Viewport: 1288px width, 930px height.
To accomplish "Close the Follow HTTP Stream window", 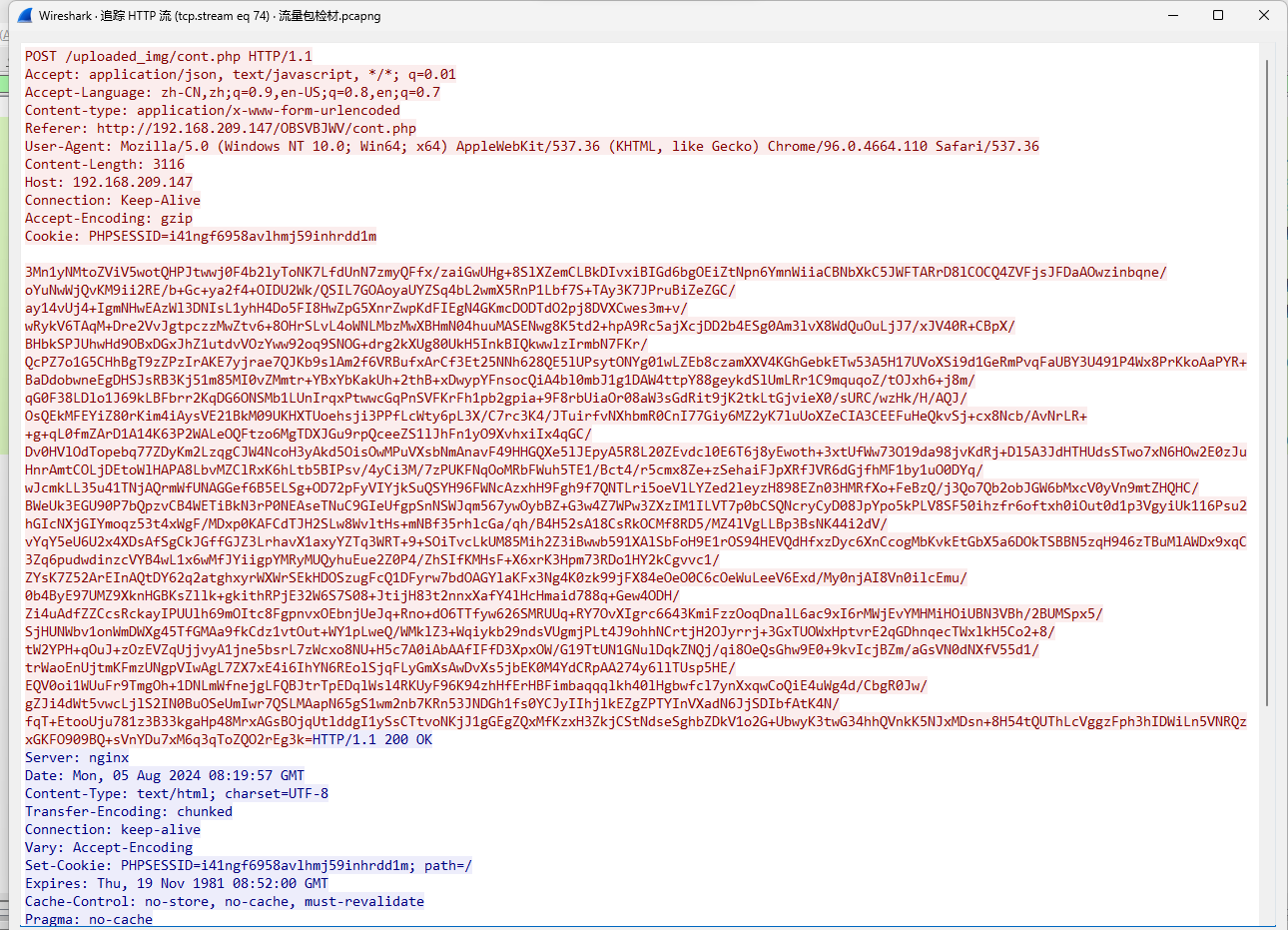I will tap(1264, 15).
